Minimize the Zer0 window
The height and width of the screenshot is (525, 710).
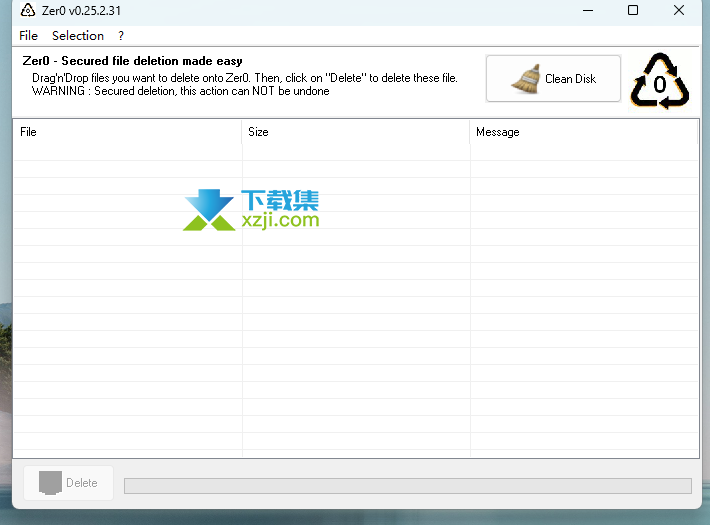pos(588,10)
